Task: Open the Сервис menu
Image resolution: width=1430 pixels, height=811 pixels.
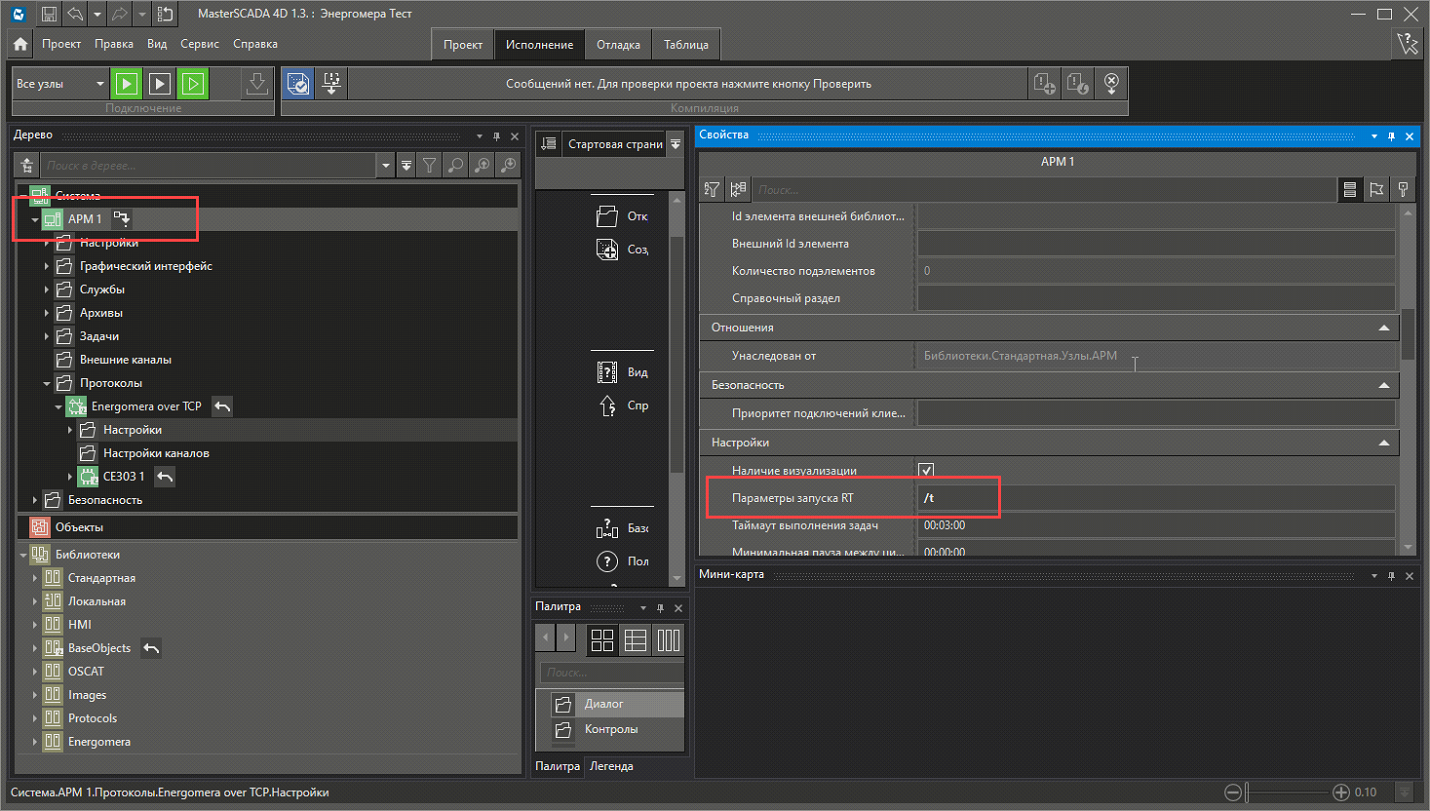Action: pyautogui.click(x=200, y=44)
